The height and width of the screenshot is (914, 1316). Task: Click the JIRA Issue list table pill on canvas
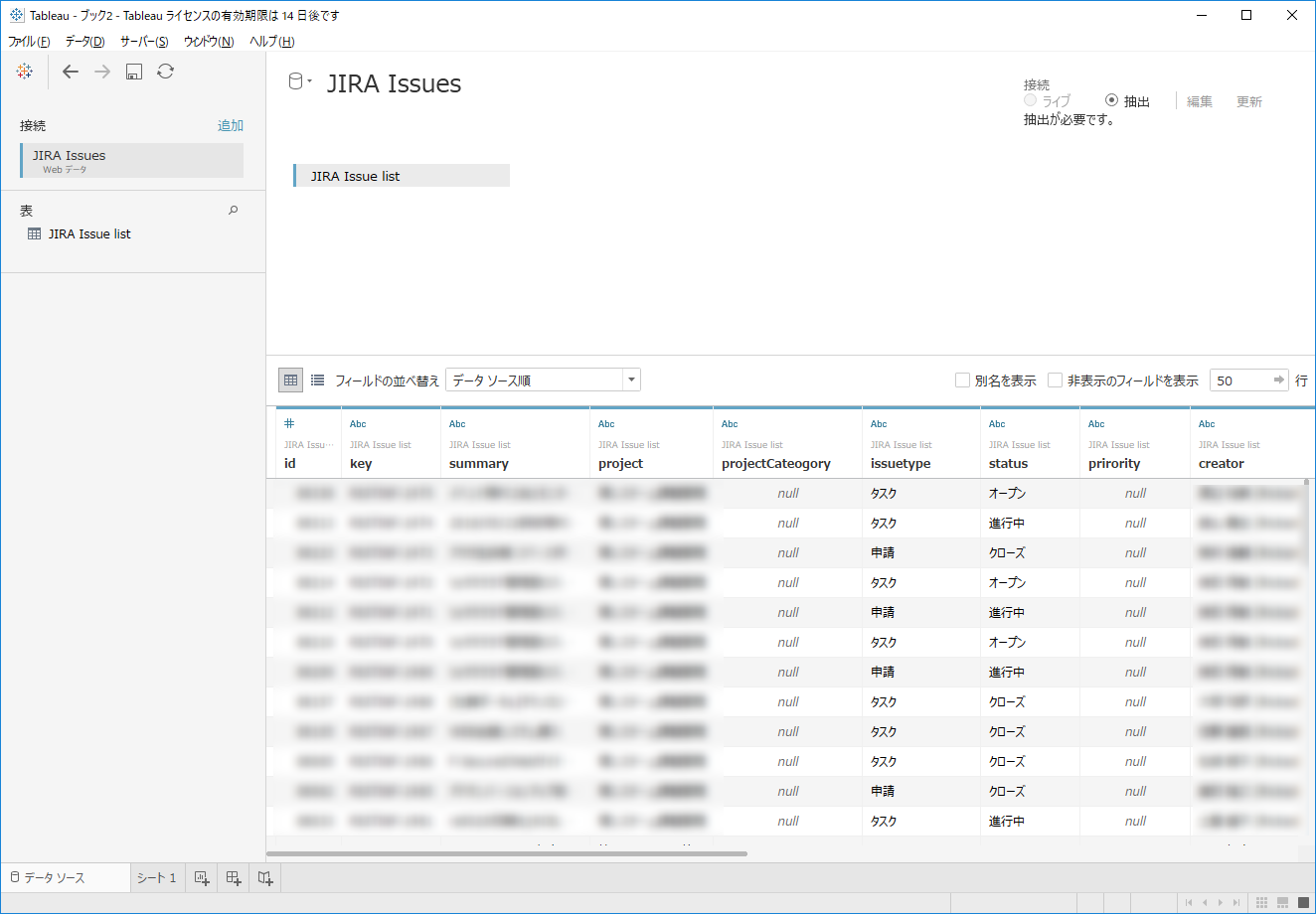pos(402,176)
